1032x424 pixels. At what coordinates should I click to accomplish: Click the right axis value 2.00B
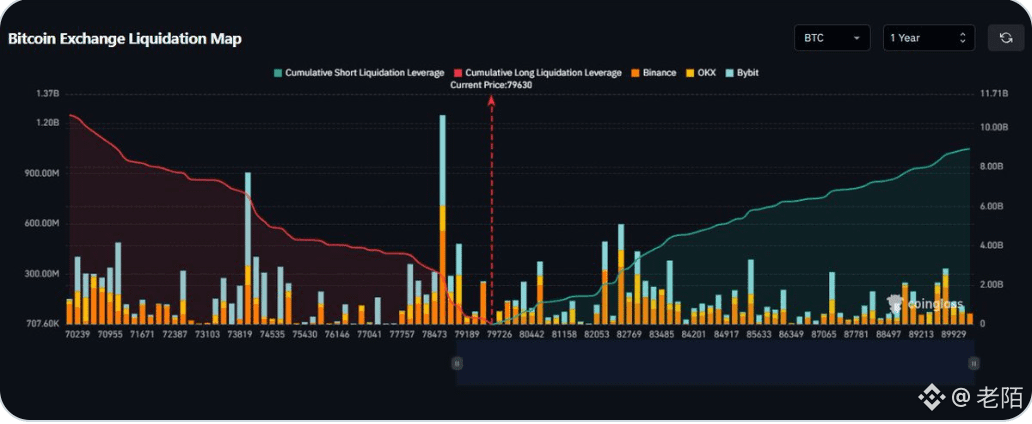tap(992, 284)
